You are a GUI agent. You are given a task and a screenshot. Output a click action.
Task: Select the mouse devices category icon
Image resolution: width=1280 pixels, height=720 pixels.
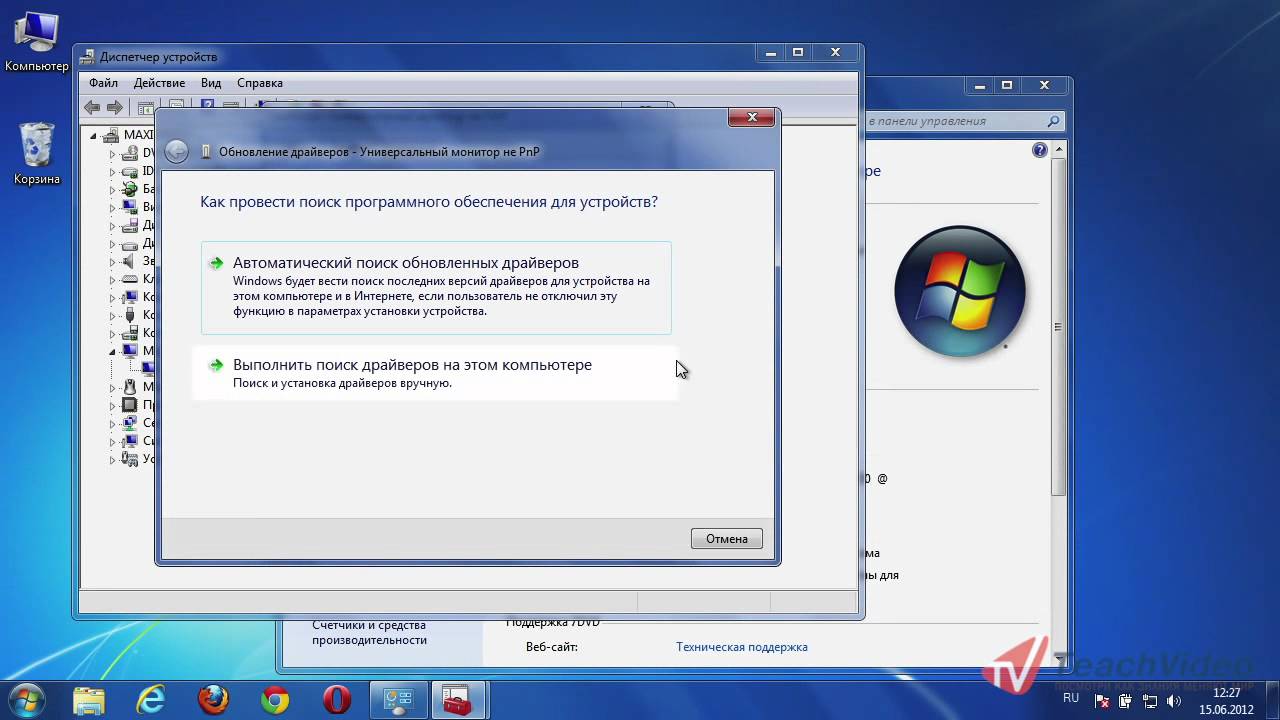click(129, 387)
